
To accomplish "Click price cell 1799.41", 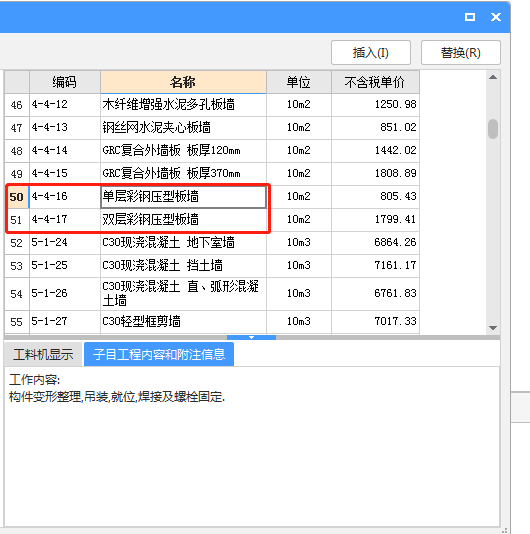I will click(x=375, y=220).
